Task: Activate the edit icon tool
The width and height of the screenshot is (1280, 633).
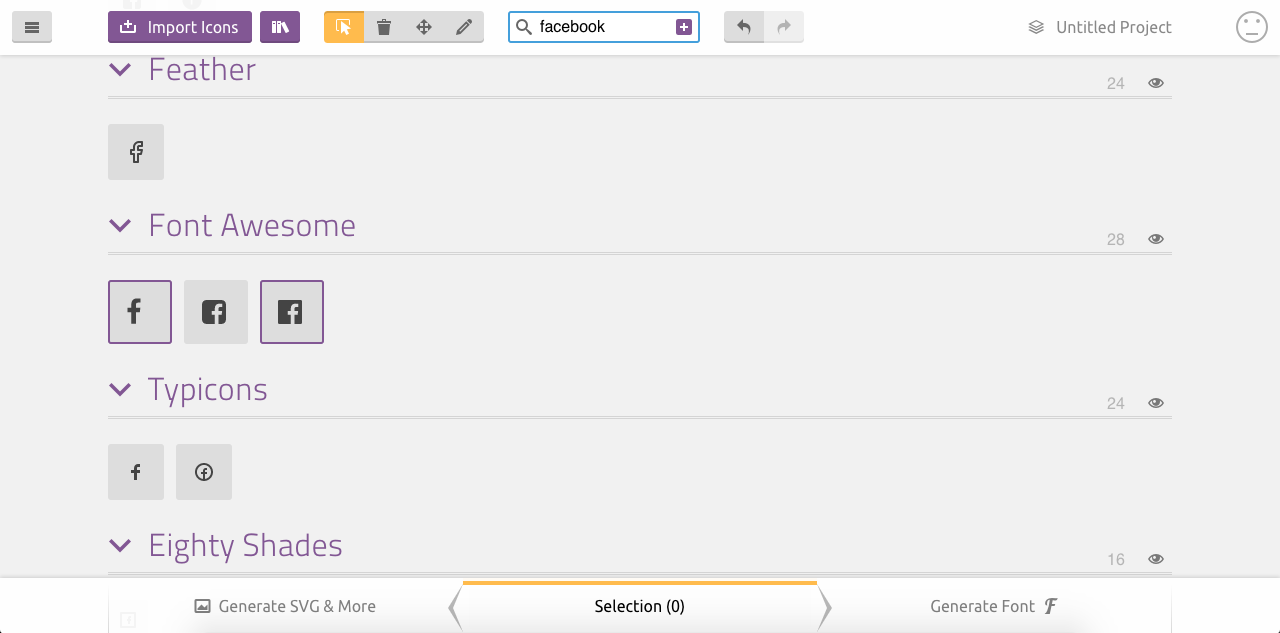Action: pyautogui.click(x=463, y=27)
